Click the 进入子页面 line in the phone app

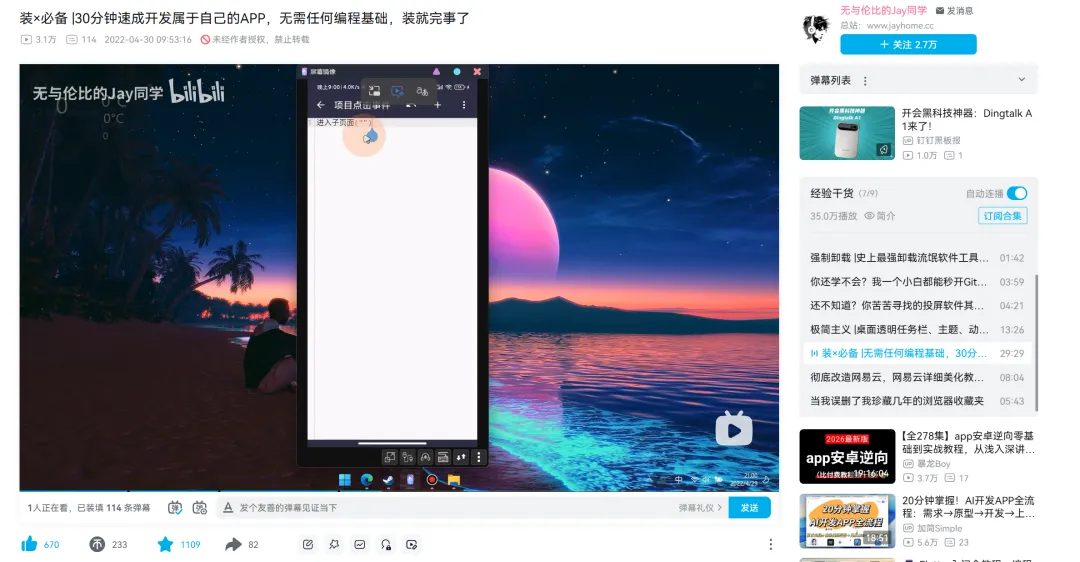(344, 123)
